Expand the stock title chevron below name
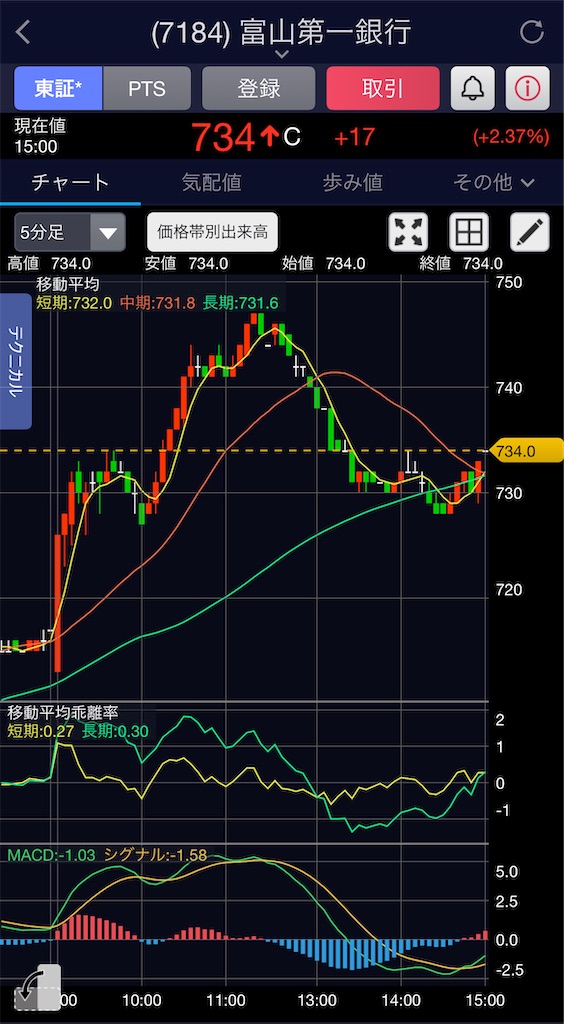Screen dimensions: 564x1024 tap(281, 54)
